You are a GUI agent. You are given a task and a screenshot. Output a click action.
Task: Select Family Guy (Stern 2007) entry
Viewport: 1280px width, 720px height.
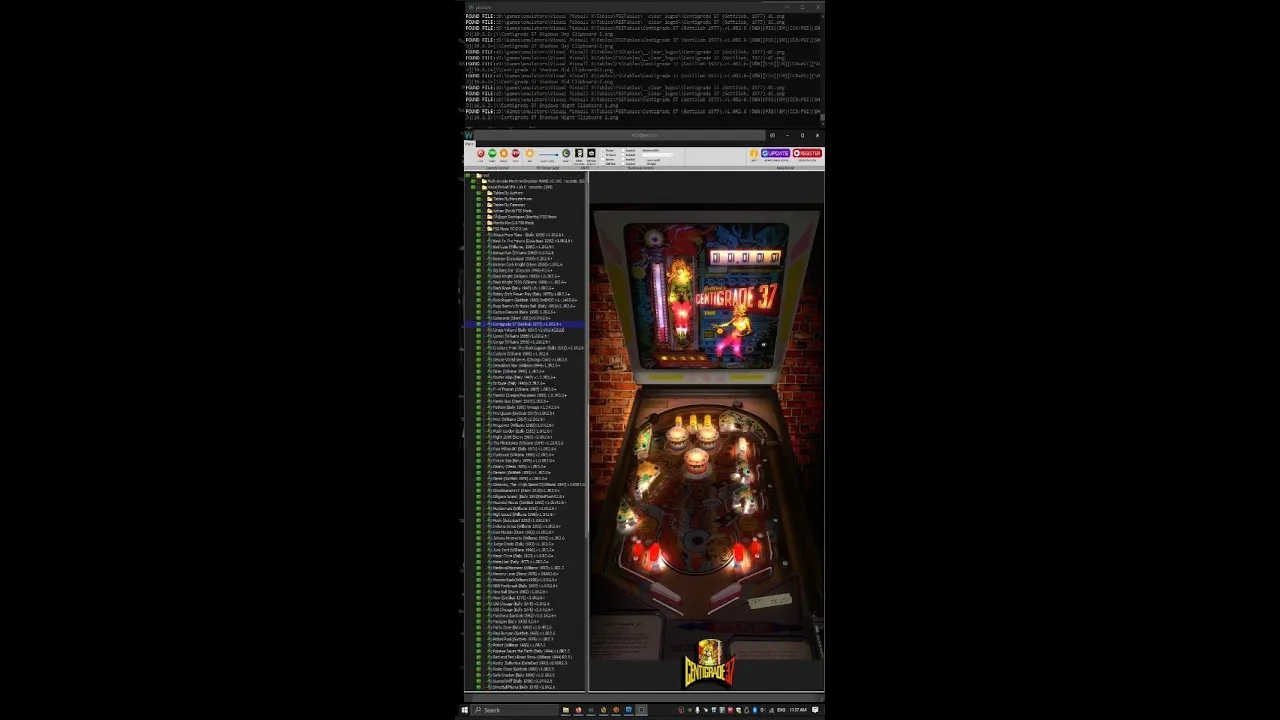[520, 401]
